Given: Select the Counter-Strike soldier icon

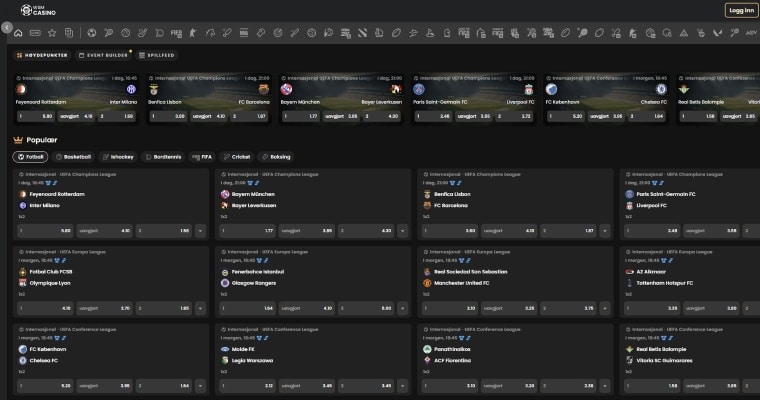Looking at the screenshot, I should coord(193,33).
